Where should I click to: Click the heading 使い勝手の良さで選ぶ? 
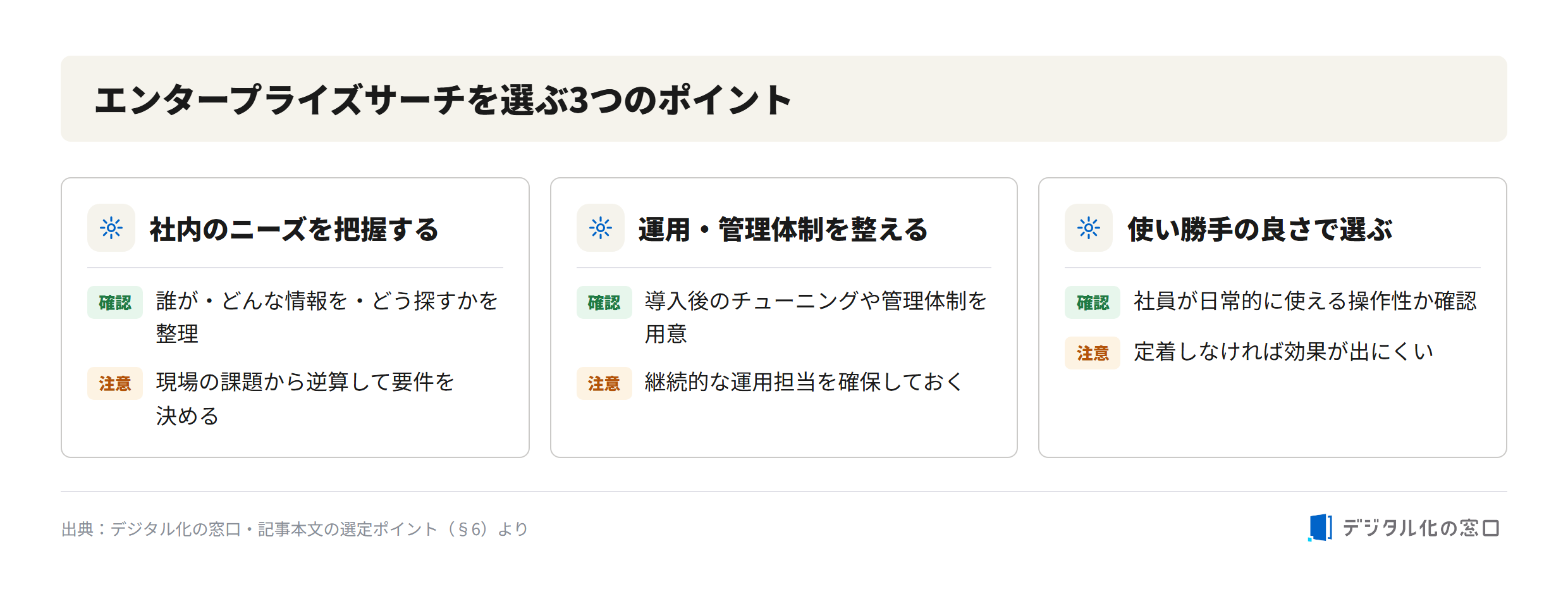tap(1259, 229)
